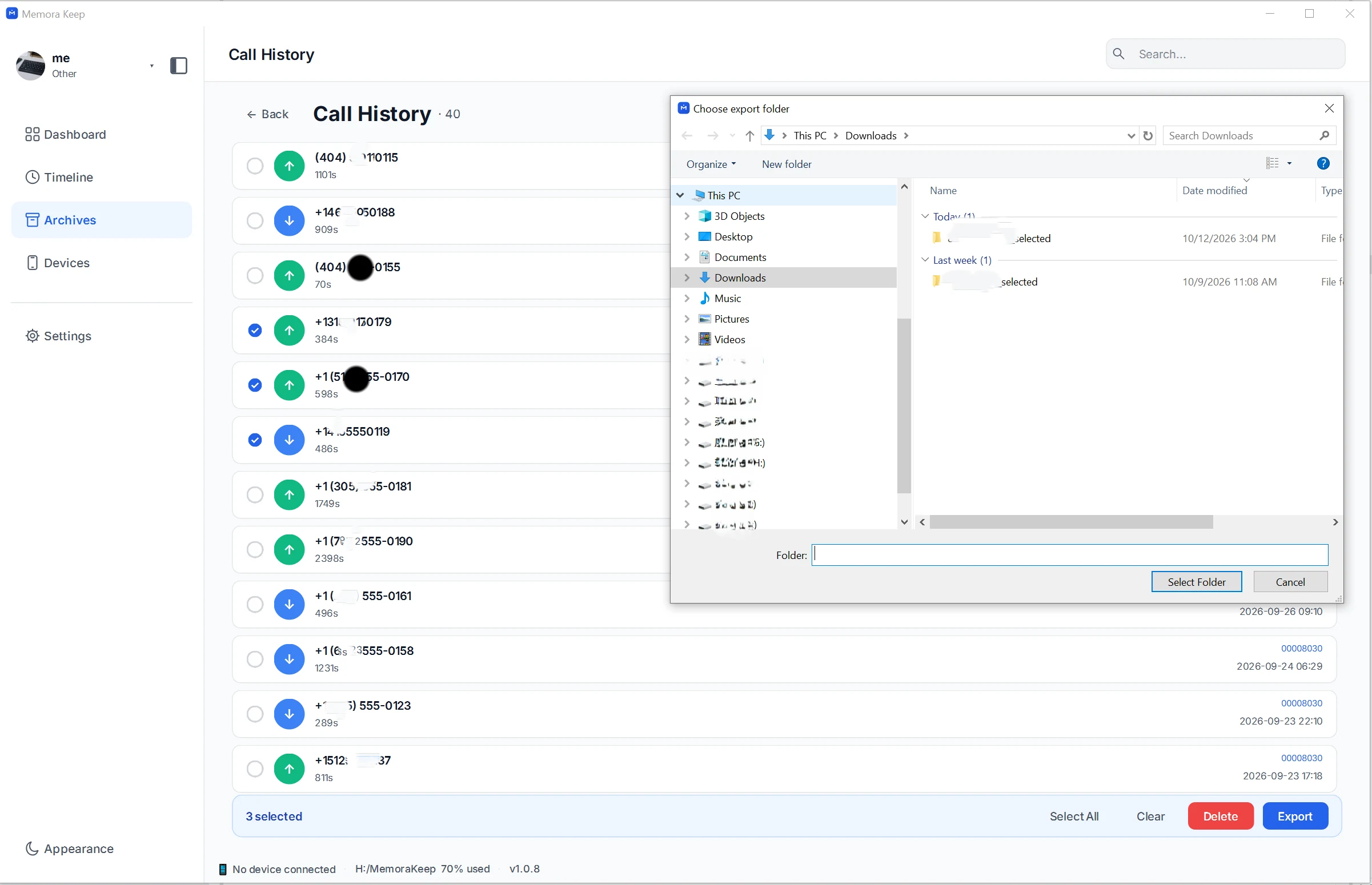Toggle the sidebar collapse icon
Image resolution: width=1372 pixels, height=885 pixels.
tap(179, 66)
